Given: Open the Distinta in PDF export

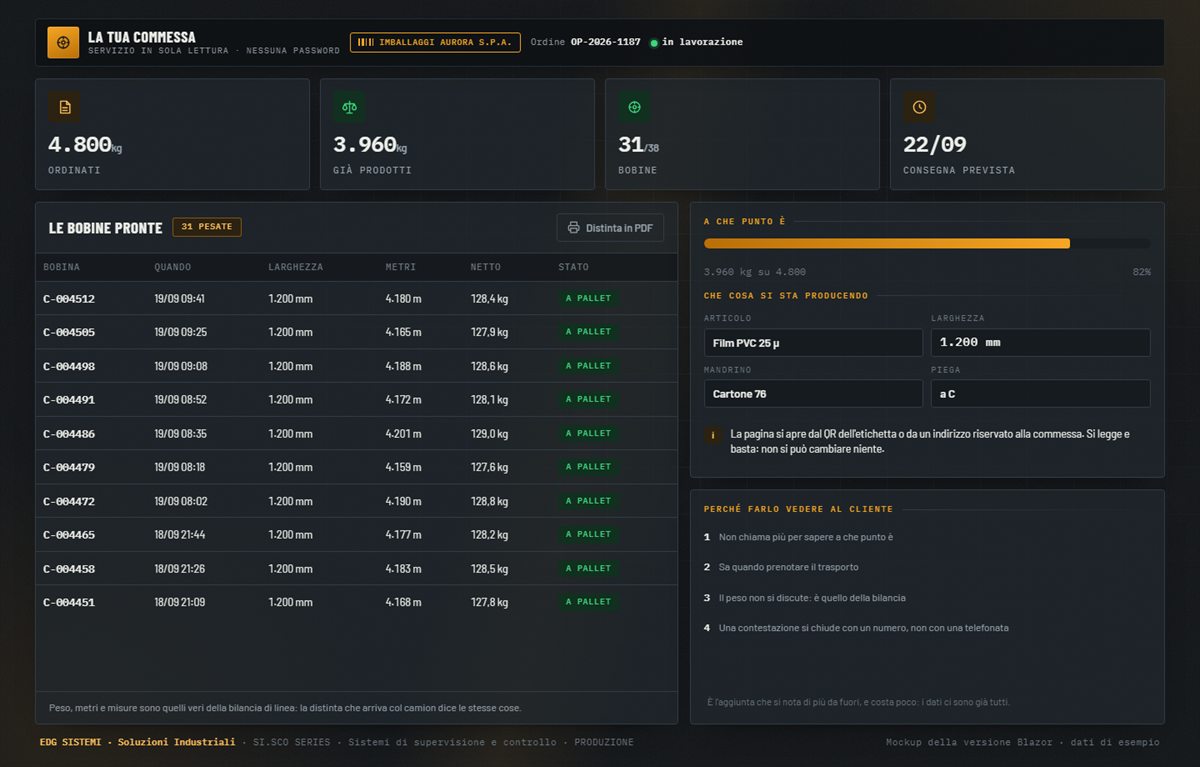Looking at the screenshot, I should 610,228.
